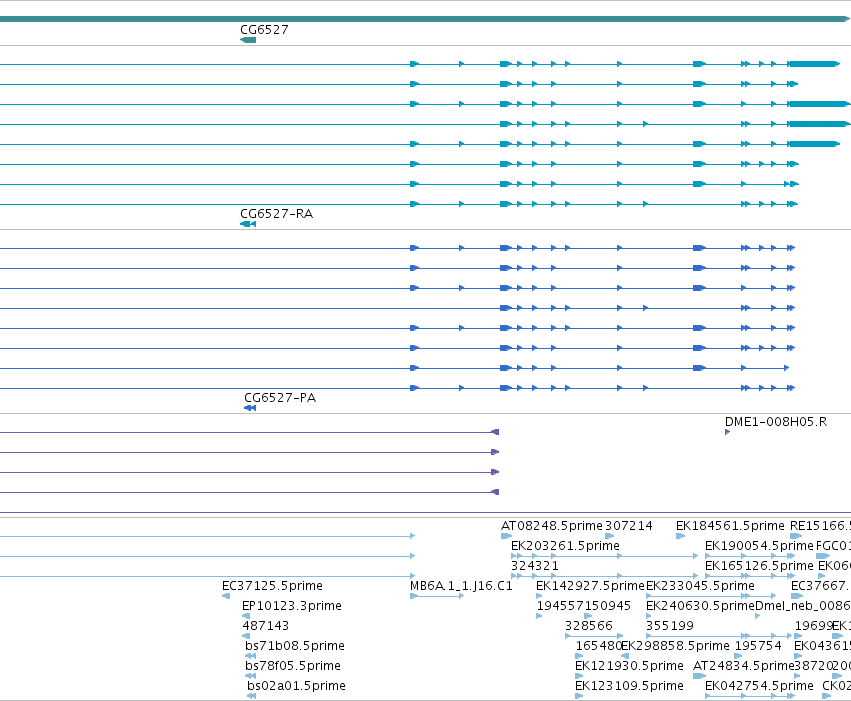Select the arrow glyph under 487143
Image resolution: width=851 pixels, height=701 pixels.
click(246, 636)
